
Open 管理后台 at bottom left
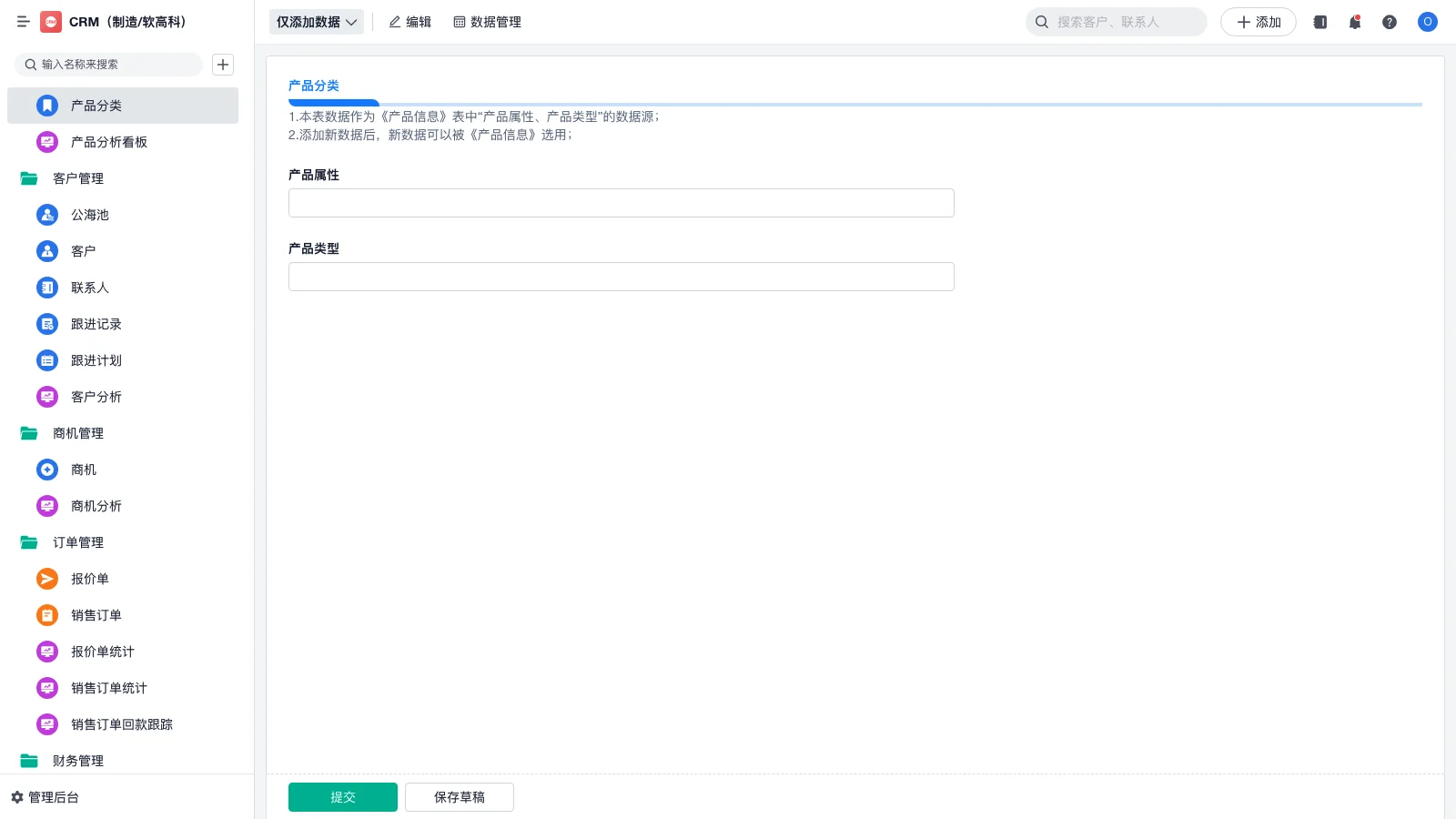click(50, 797)
